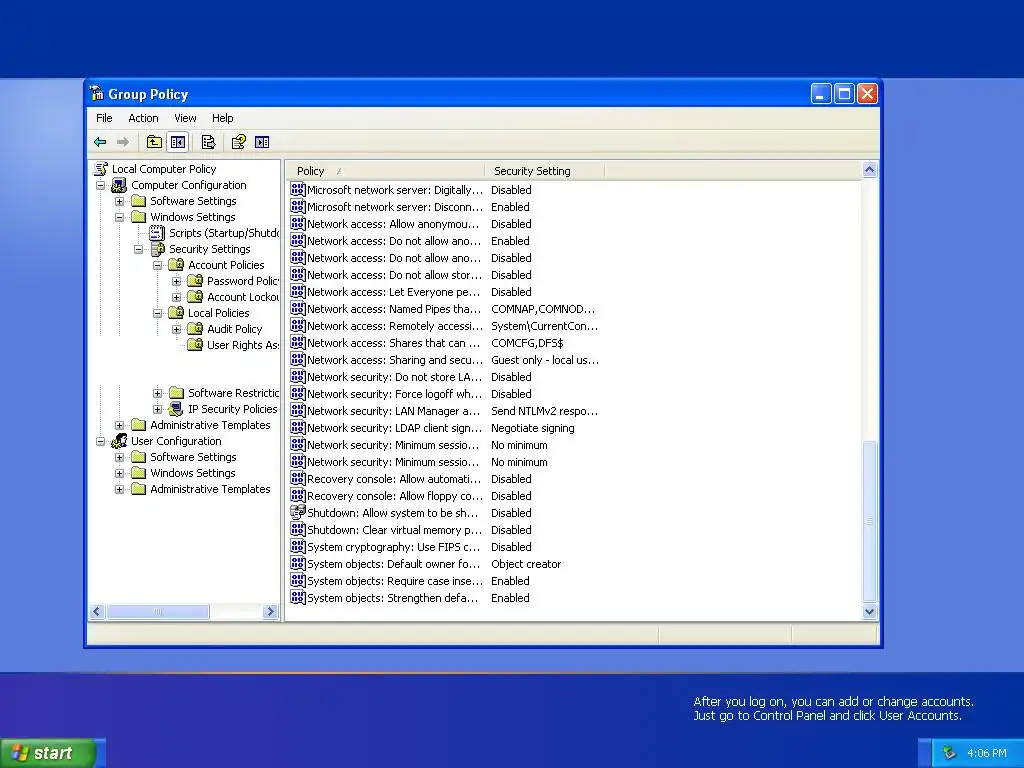
Task: Collapse the Local Policies node
Action: click(157, 313)
